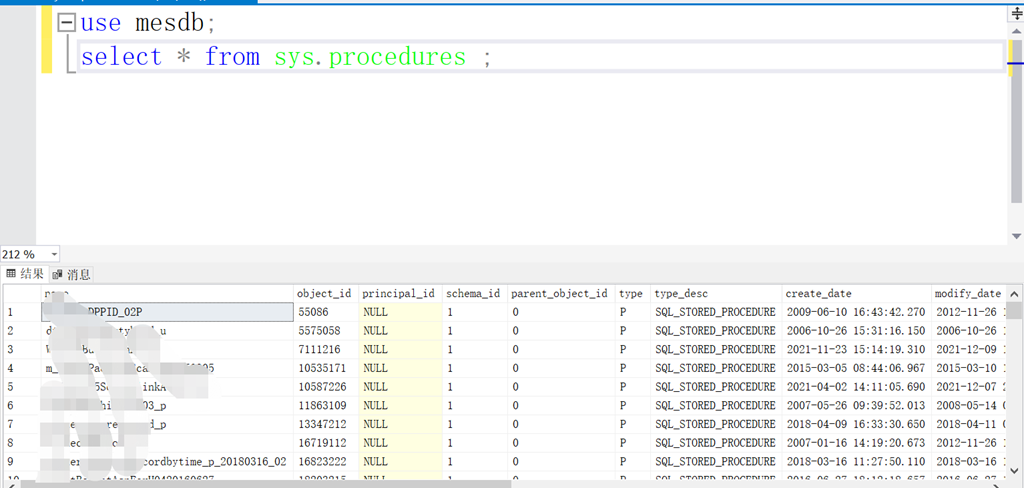Click sys.procedures in the query text
1024x488 pixels.
370,57
